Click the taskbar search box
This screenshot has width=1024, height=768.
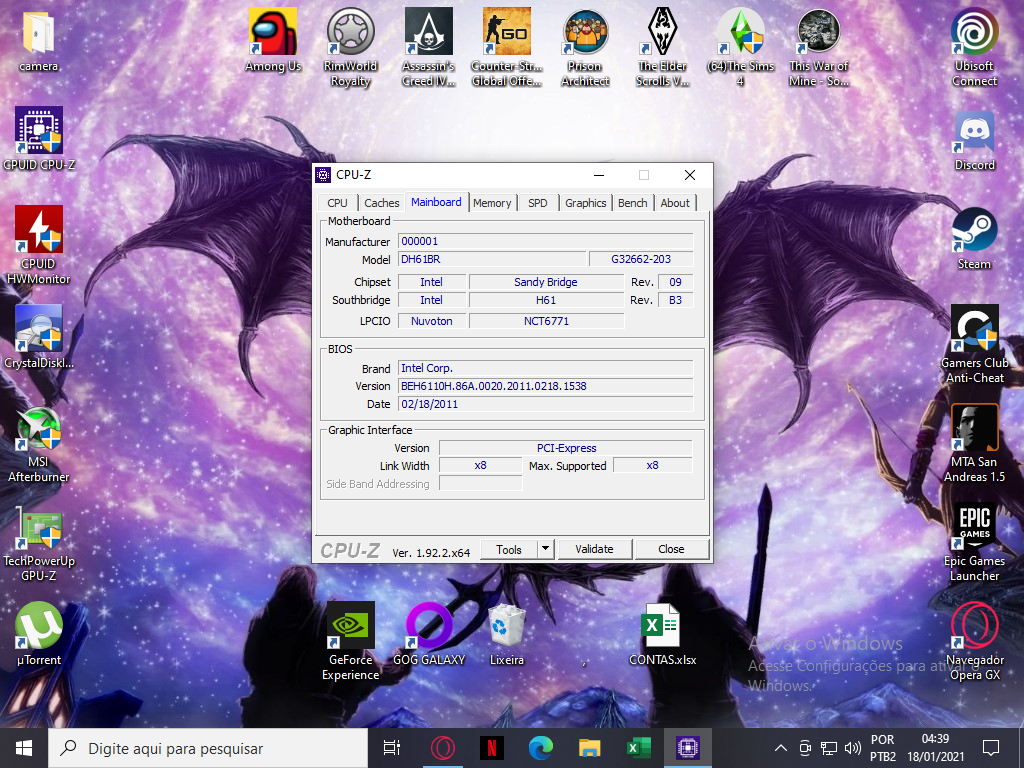pyautogui.click(x=208, y=748)
